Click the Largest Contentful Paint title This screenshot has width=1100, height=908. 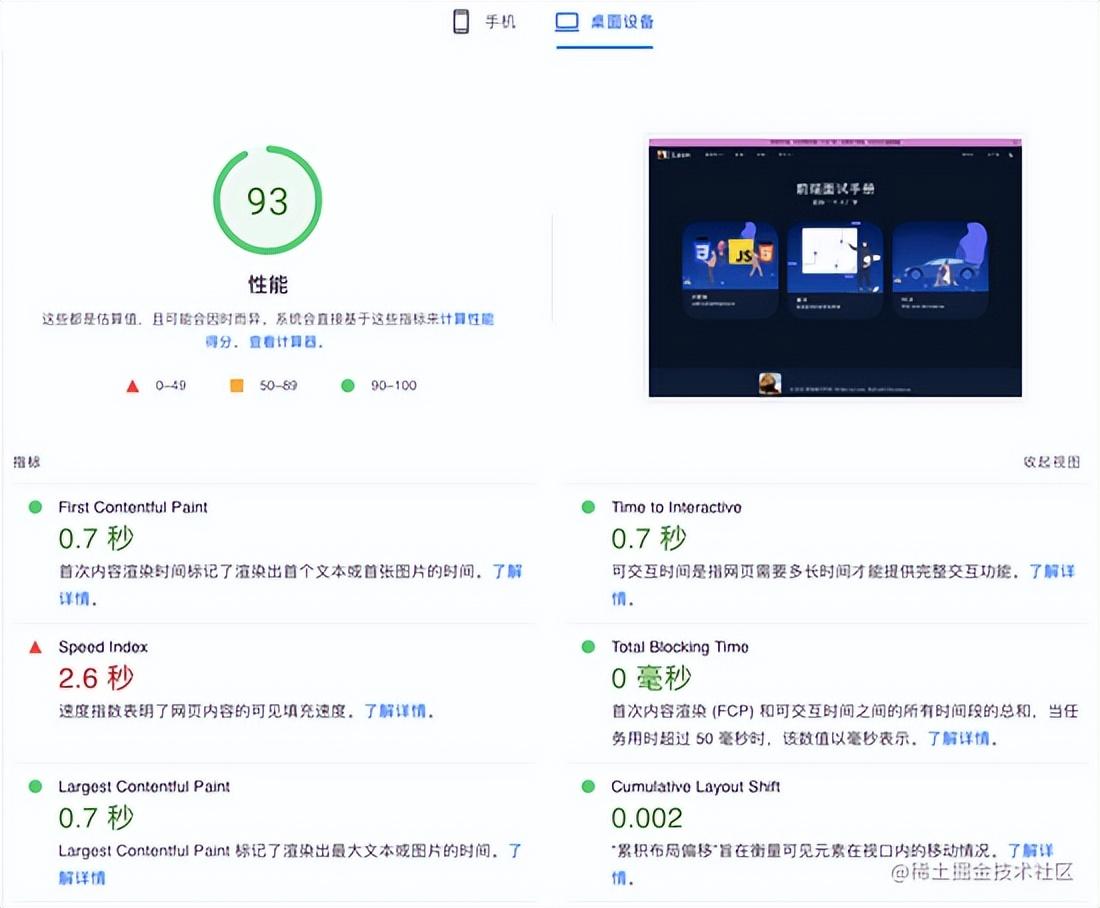point(144,787)
